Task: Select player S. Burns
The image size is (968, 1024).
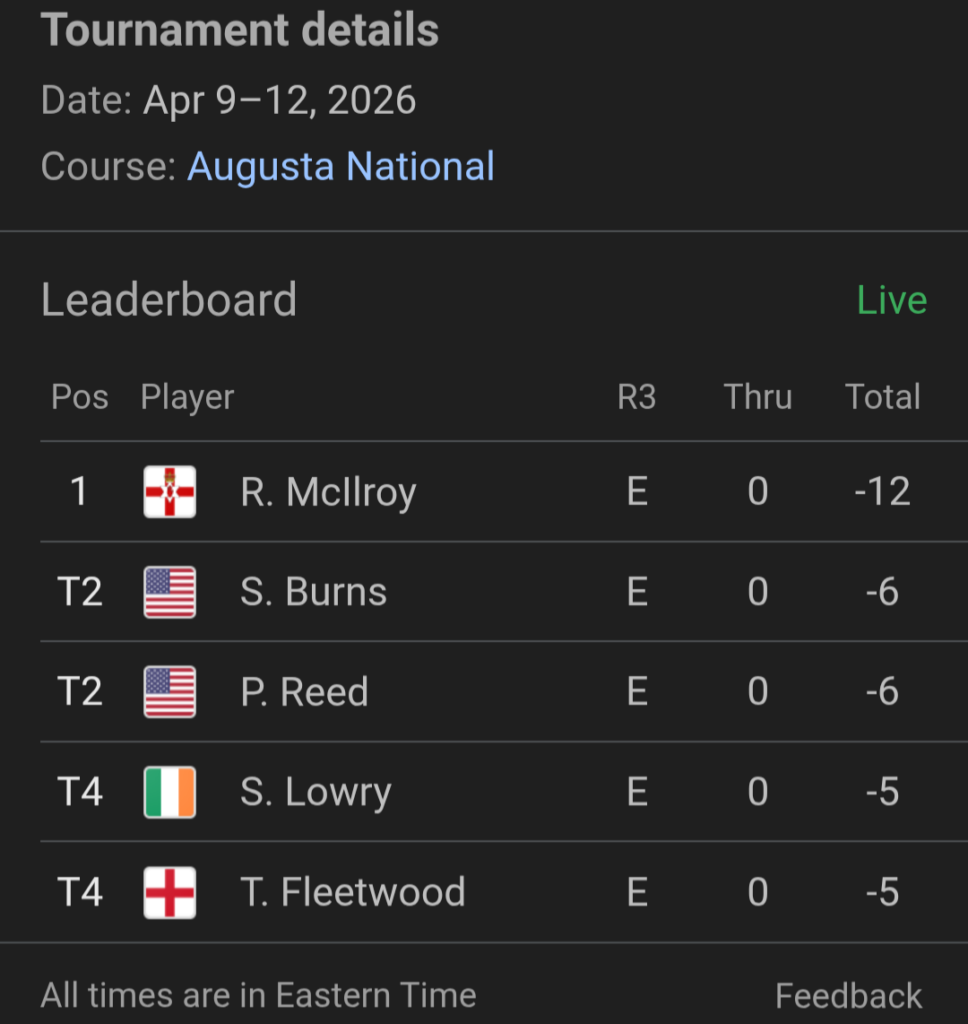Action: (313, 592)
